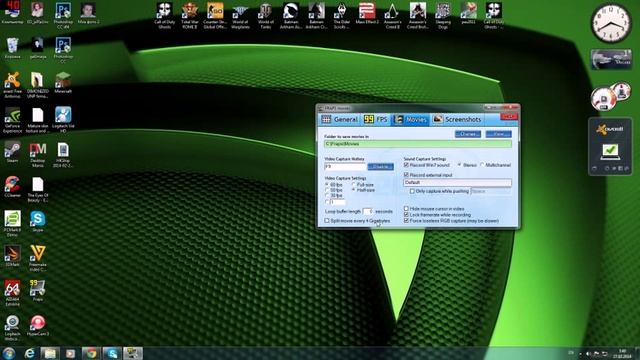The height and width of the screenshot is (360, 640).
Task: Click the custom fps value field
Action: 338,202
